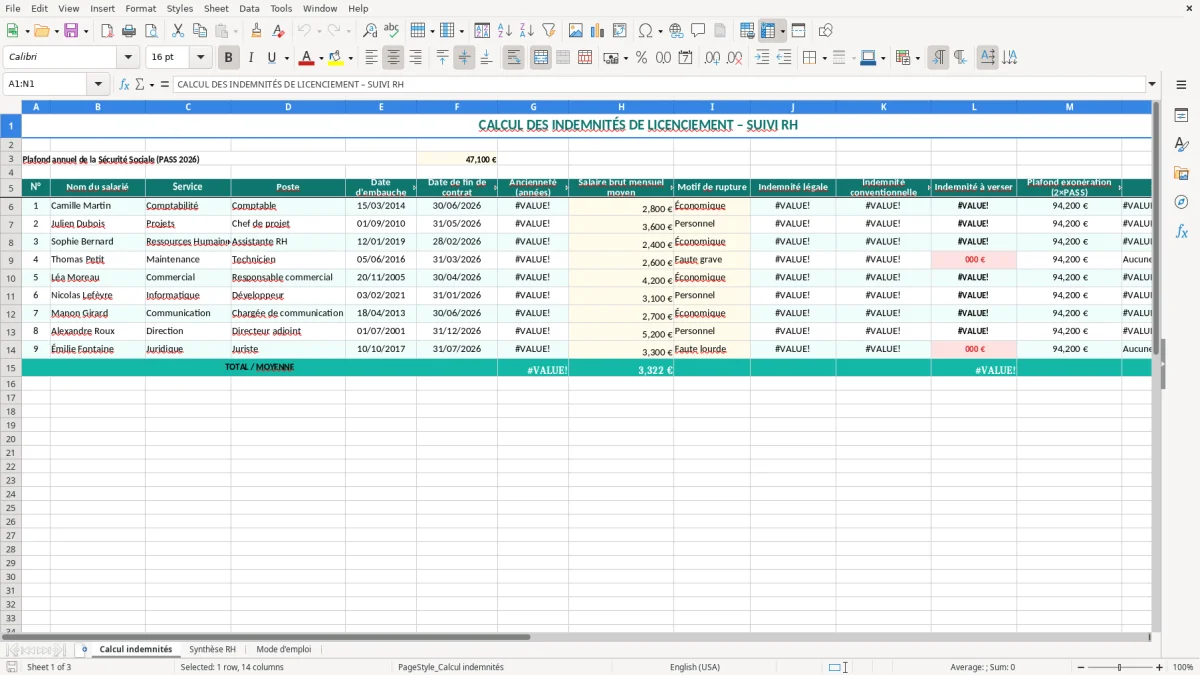This screenshot has width=1200, height=675.
Task: Open sidebar Properties panel icon
Action: tap(1181, 115)
